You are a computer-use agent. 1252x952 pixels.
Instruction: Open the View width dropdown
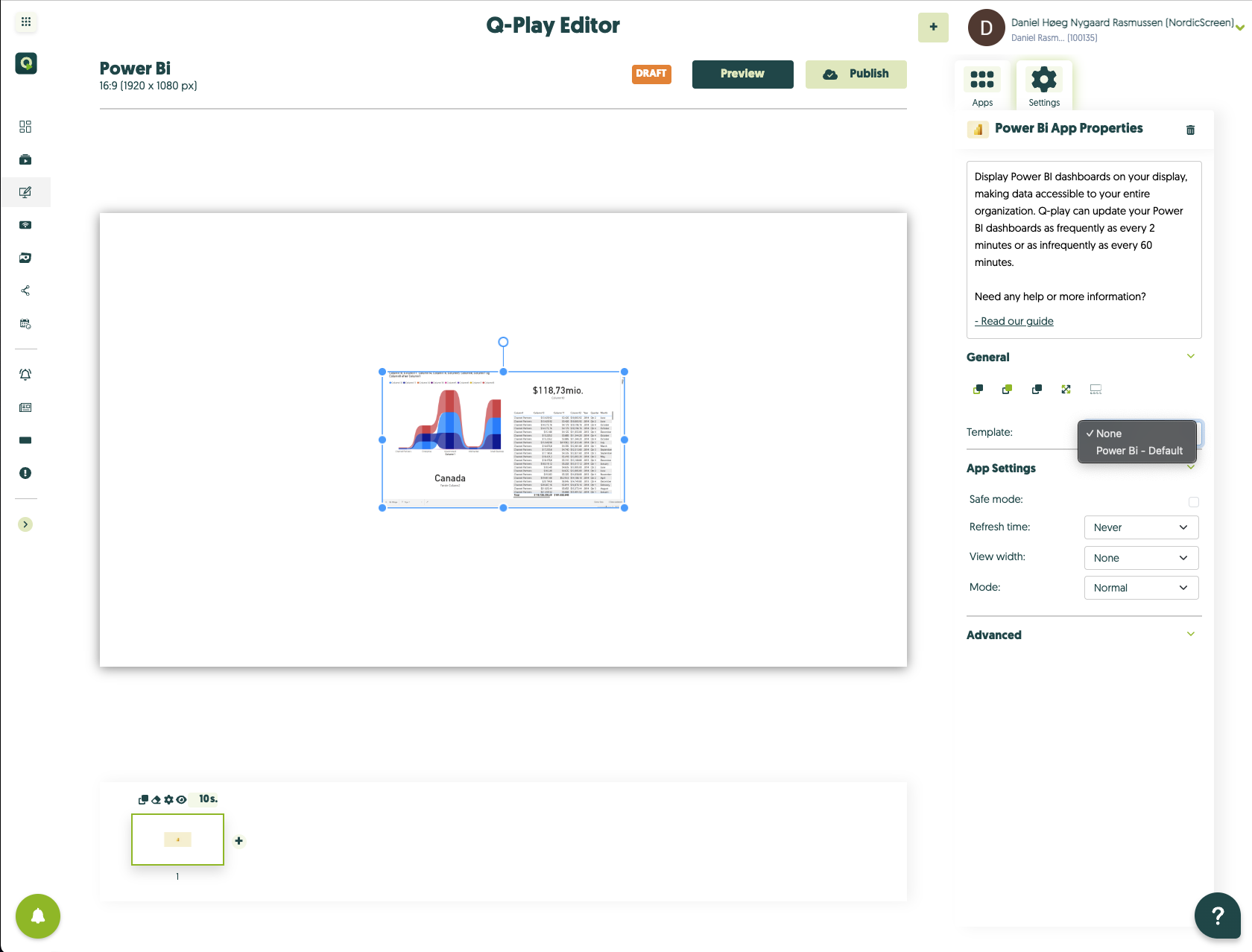(x=1141, y=558)
